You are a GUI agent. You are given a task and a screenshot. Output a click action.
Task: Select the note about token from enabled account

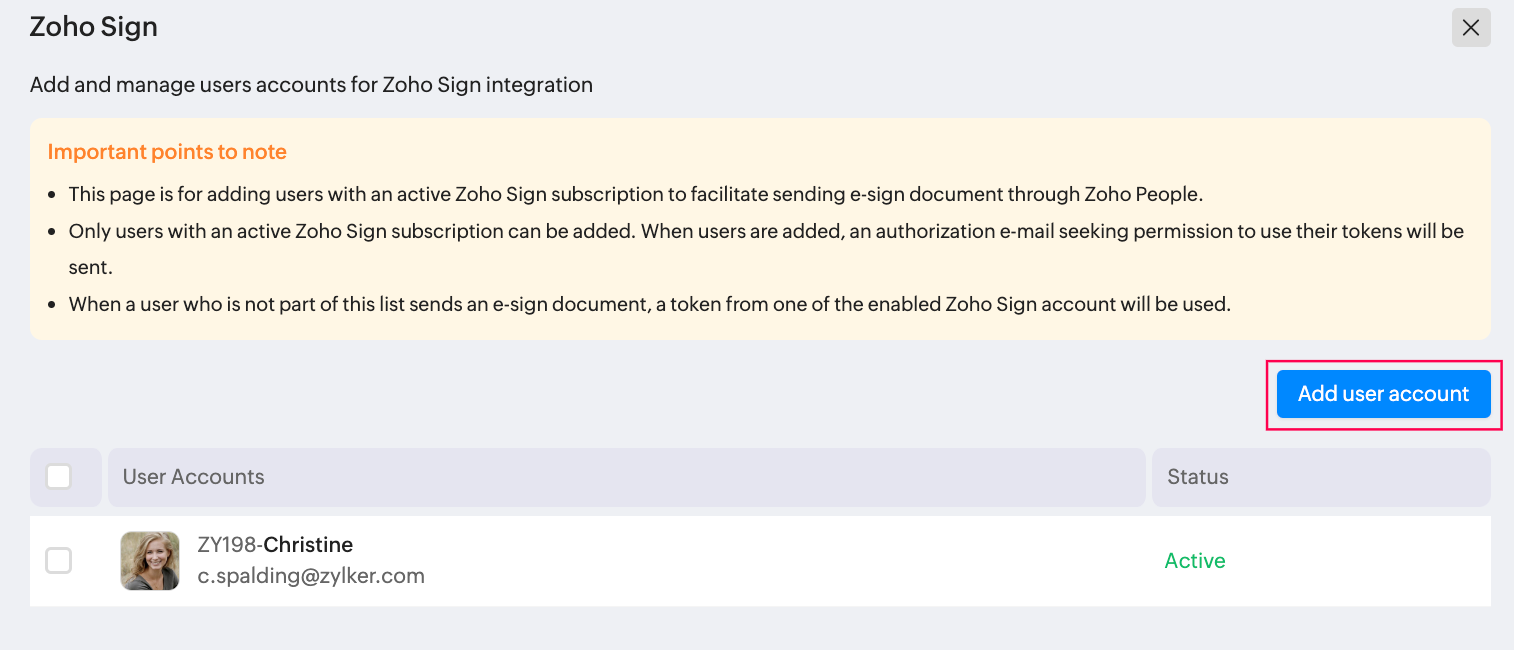[650, 304]
